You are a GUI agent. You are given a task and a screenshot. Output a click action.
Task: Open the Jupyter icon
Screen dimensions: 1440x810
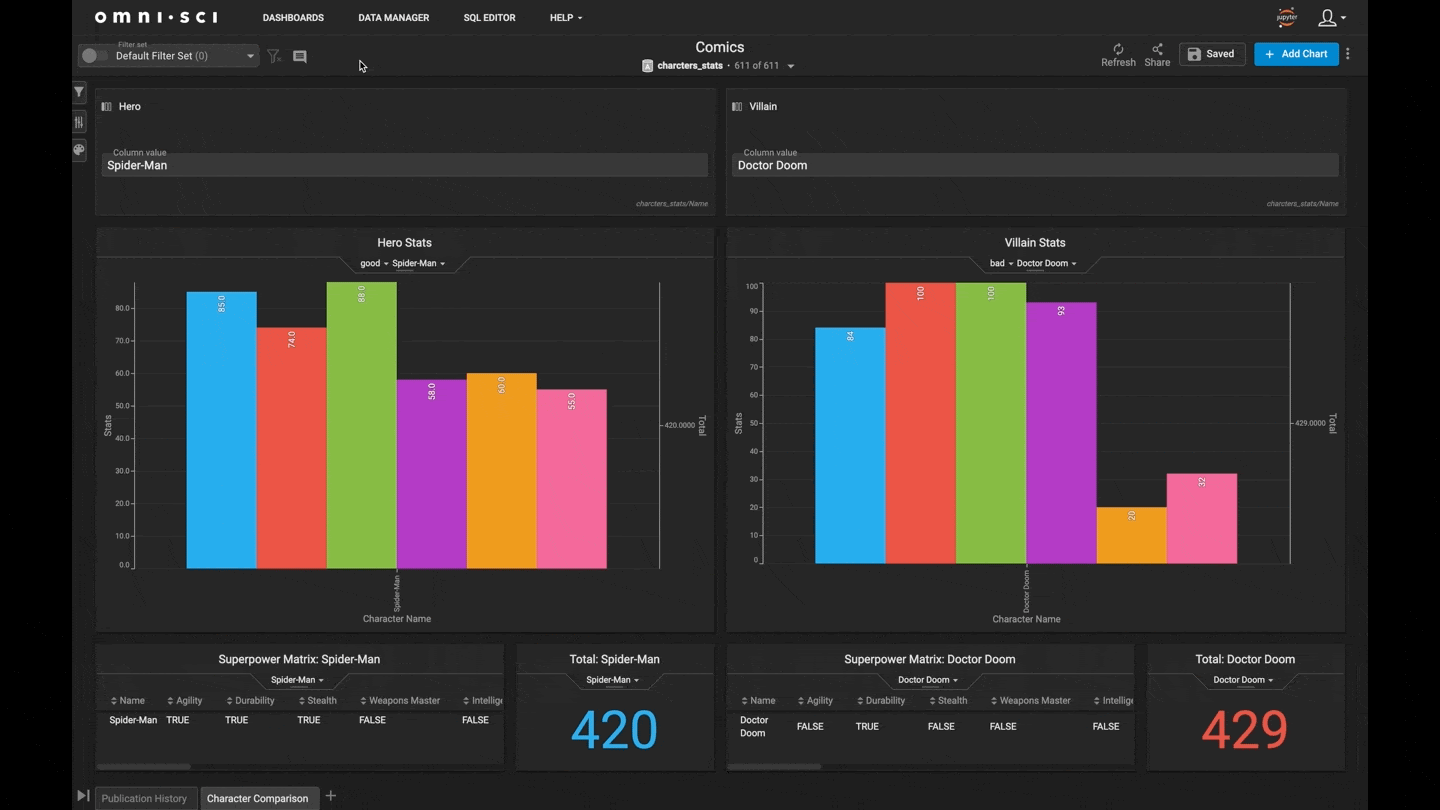tap(1286, 17)
